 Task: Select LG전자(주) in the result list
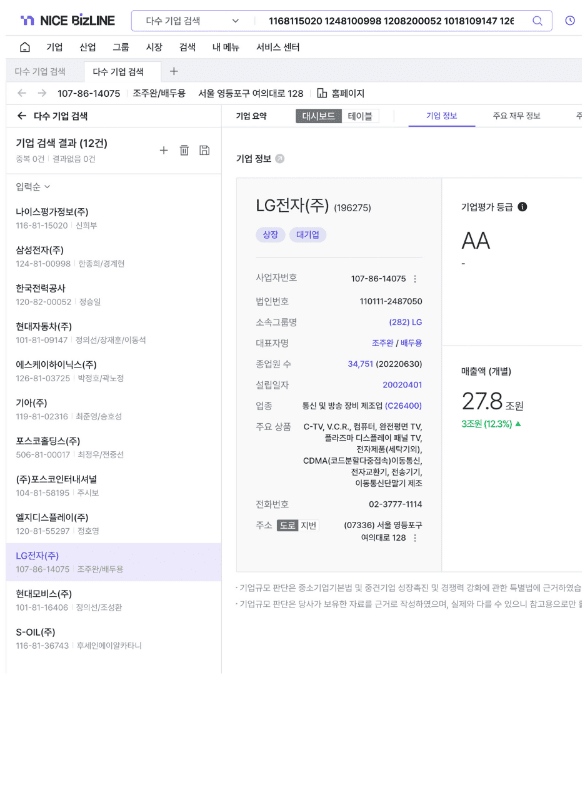click(x=113, y=562)
